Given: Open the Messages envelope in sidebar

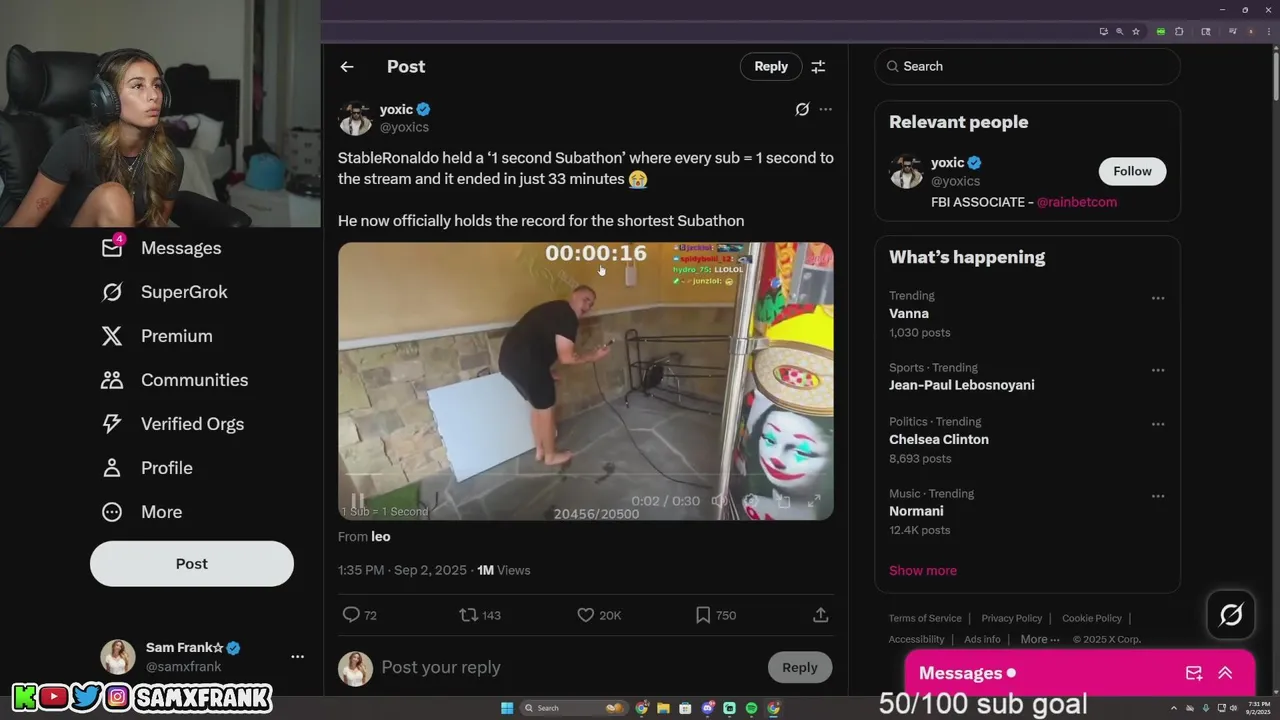Looking at the screenshot, I should point(113,247).
